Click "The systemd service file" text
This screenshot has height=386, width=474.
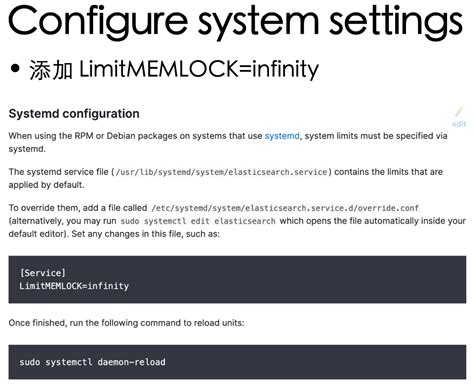coord(59,172)
